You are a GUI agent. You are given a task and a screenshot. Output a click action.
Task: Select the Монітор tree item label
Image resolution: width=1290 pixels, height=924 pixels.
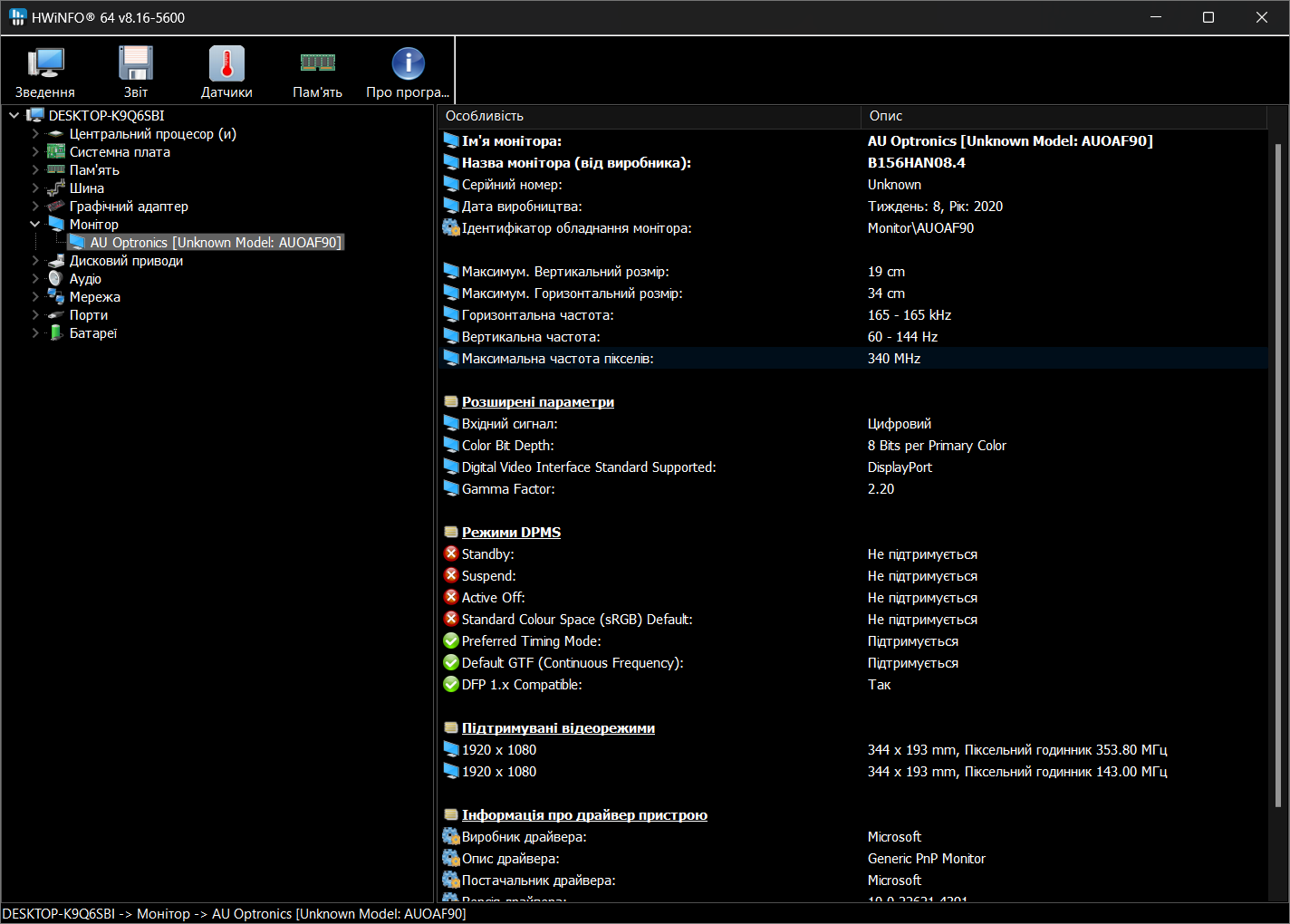click(94, 225)
